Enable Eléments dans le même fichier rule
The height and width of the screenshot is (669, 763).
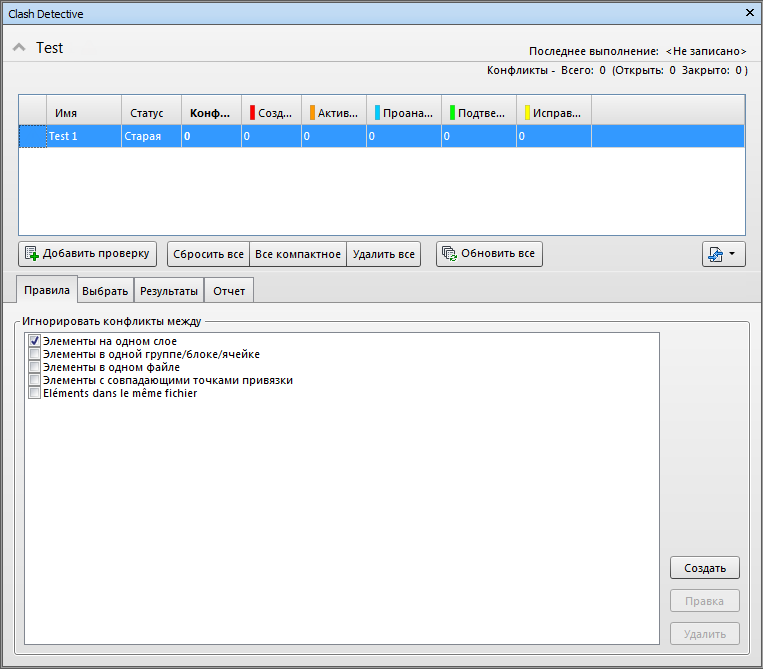pos(35,393)
